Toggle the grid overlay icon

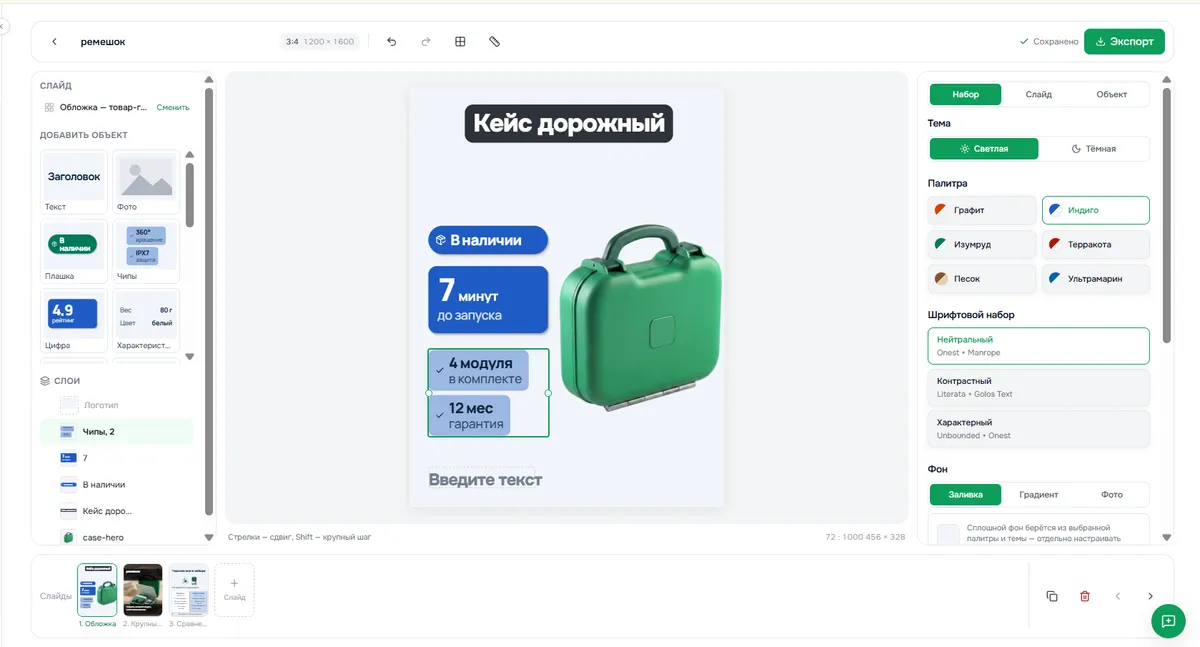pyautogui.click(x=460, y=42)
